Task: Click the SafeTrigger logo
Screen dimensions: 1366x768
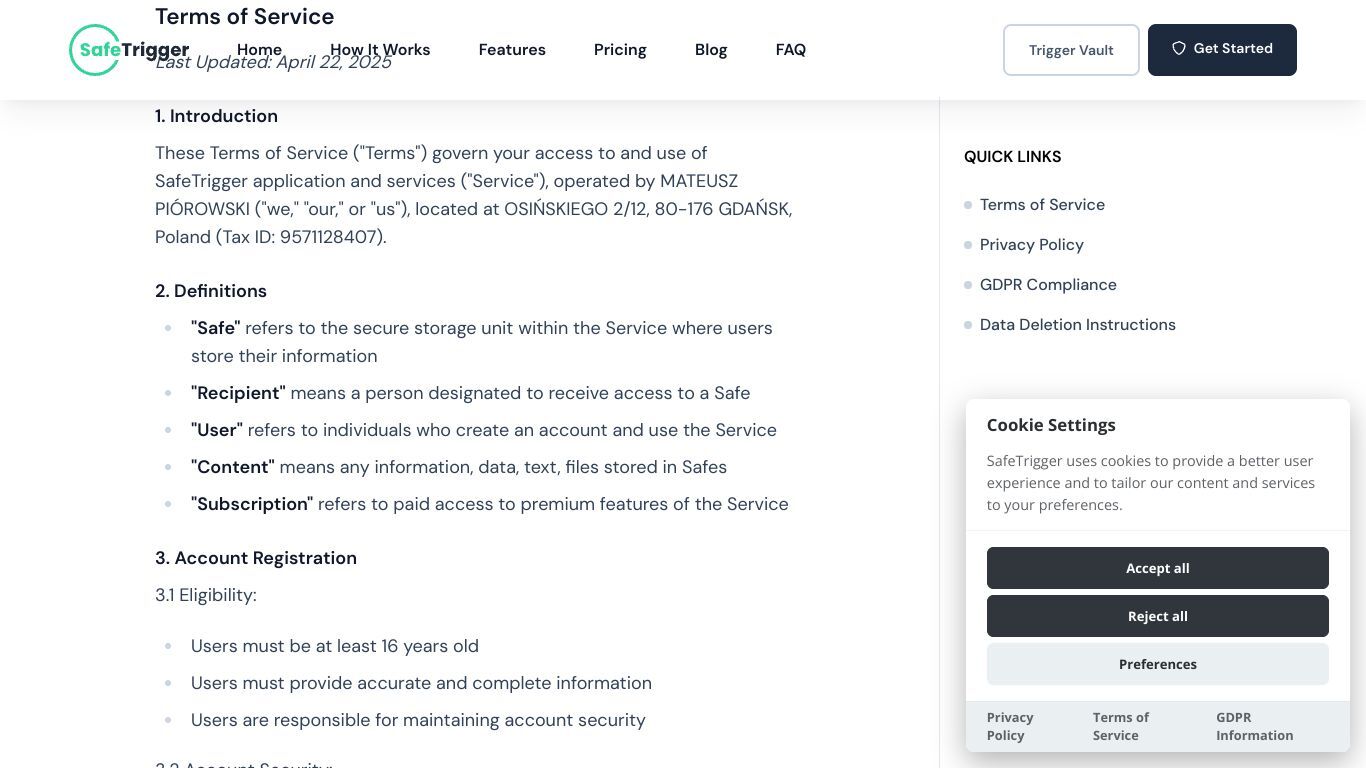Action: coord(129,50)
